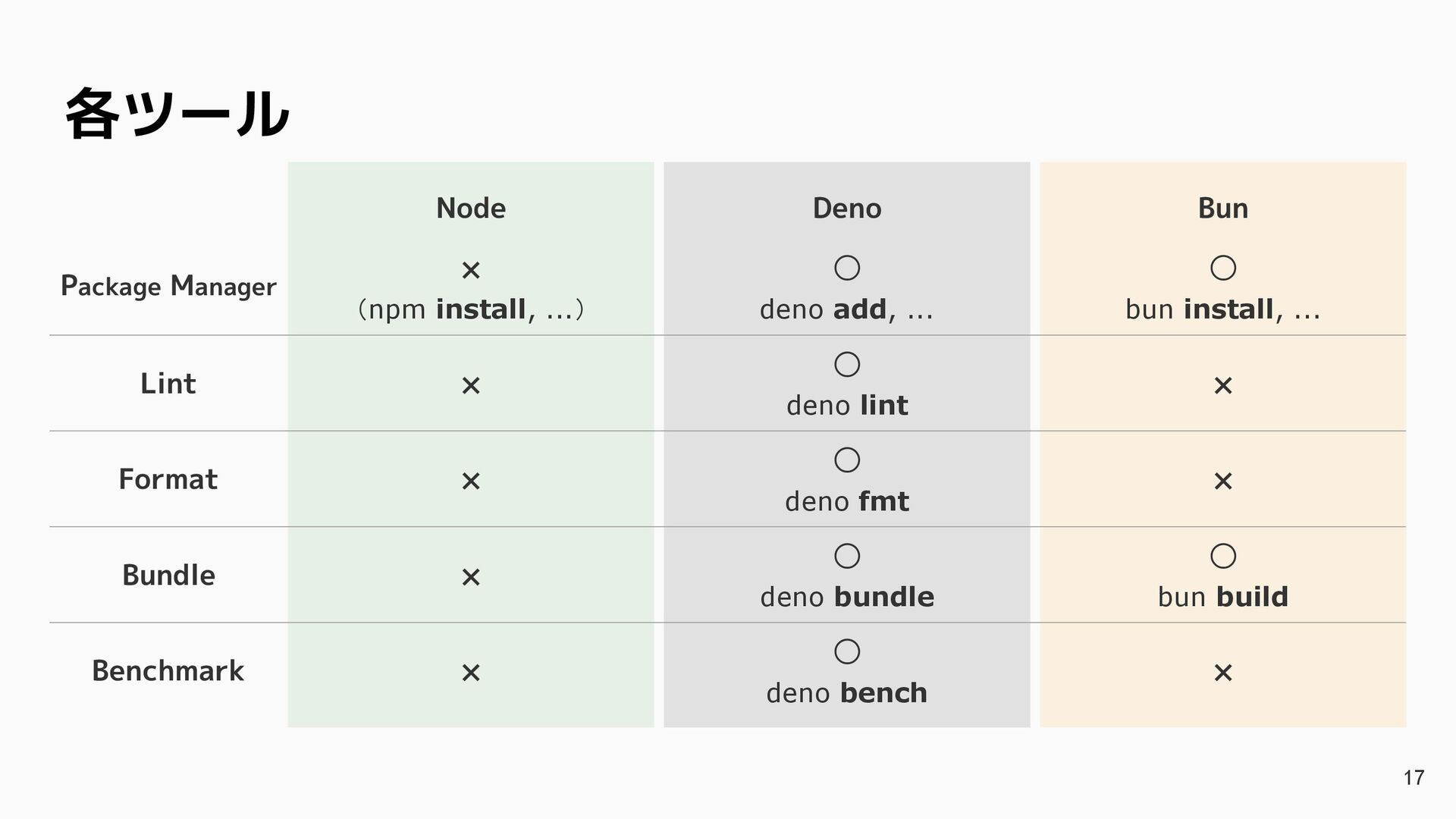The width and height of the screenshot is (1456, 819).
Task: Click the circle above deno bench
Action: point(846,651)
